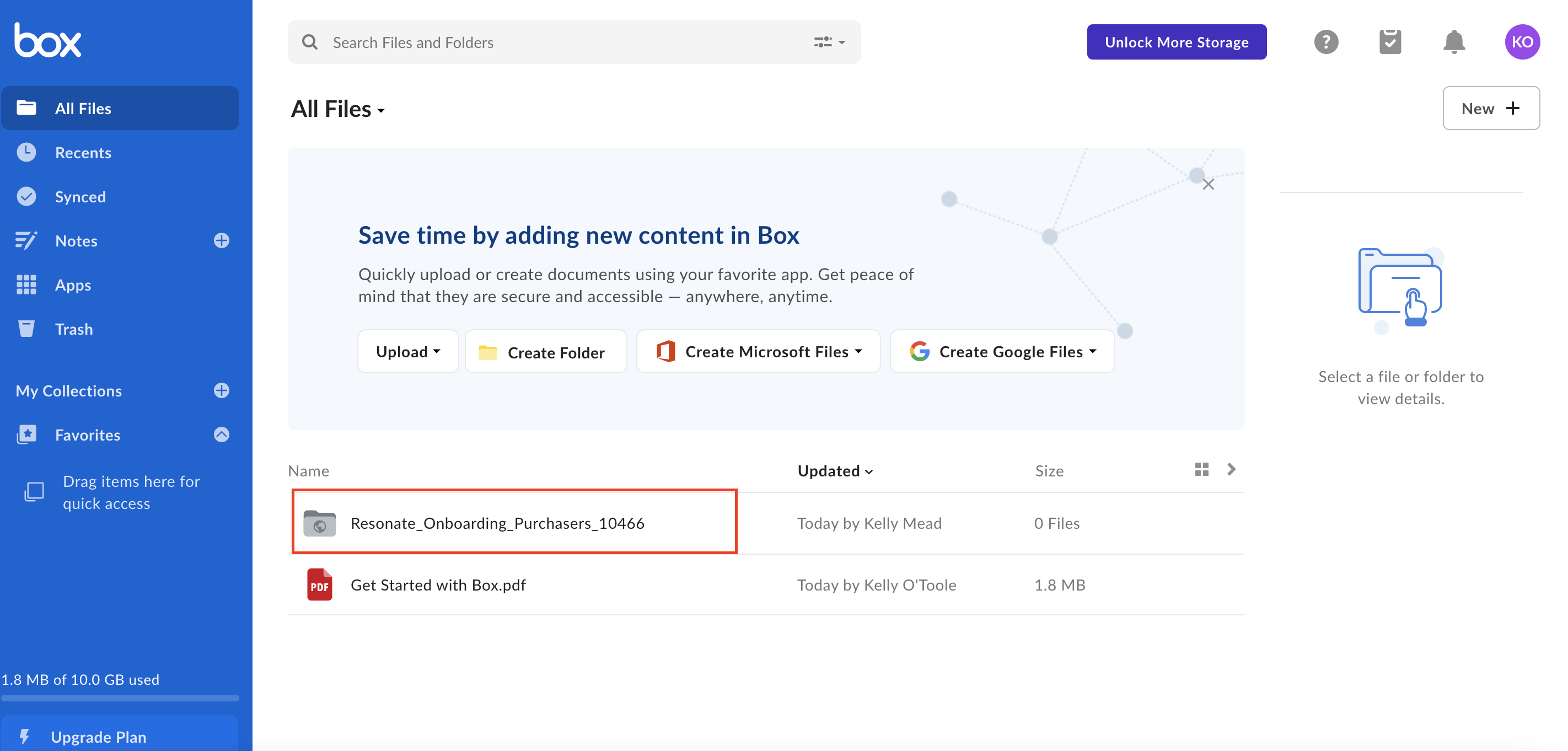Click the Name column header

309,470
